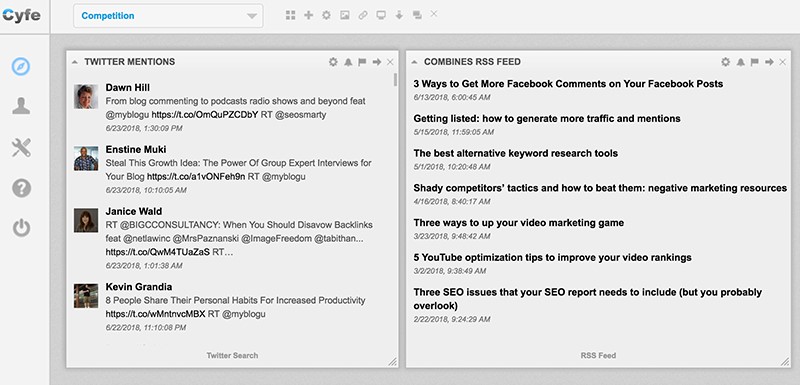Open link https://t.co/QwM4TUaZaS
Image resolution: width=800 pixels, height=385 pixels.
[x=158, y=252]
